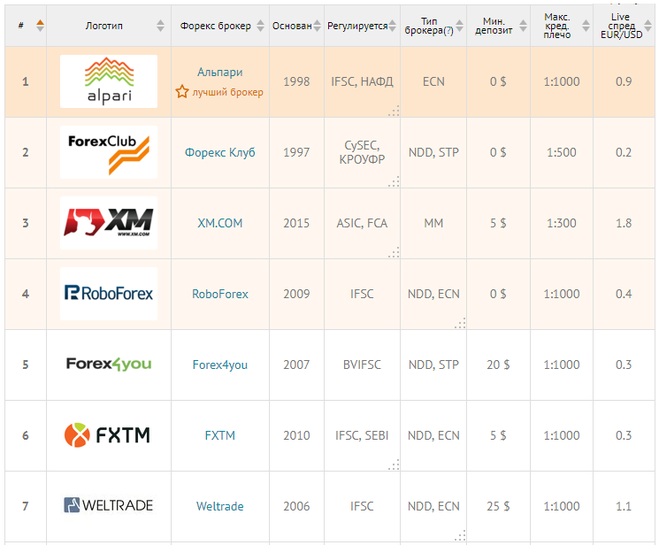Click the Forex4you logo
This screenshot has width=659, height=545.
(x=109, y=364)
